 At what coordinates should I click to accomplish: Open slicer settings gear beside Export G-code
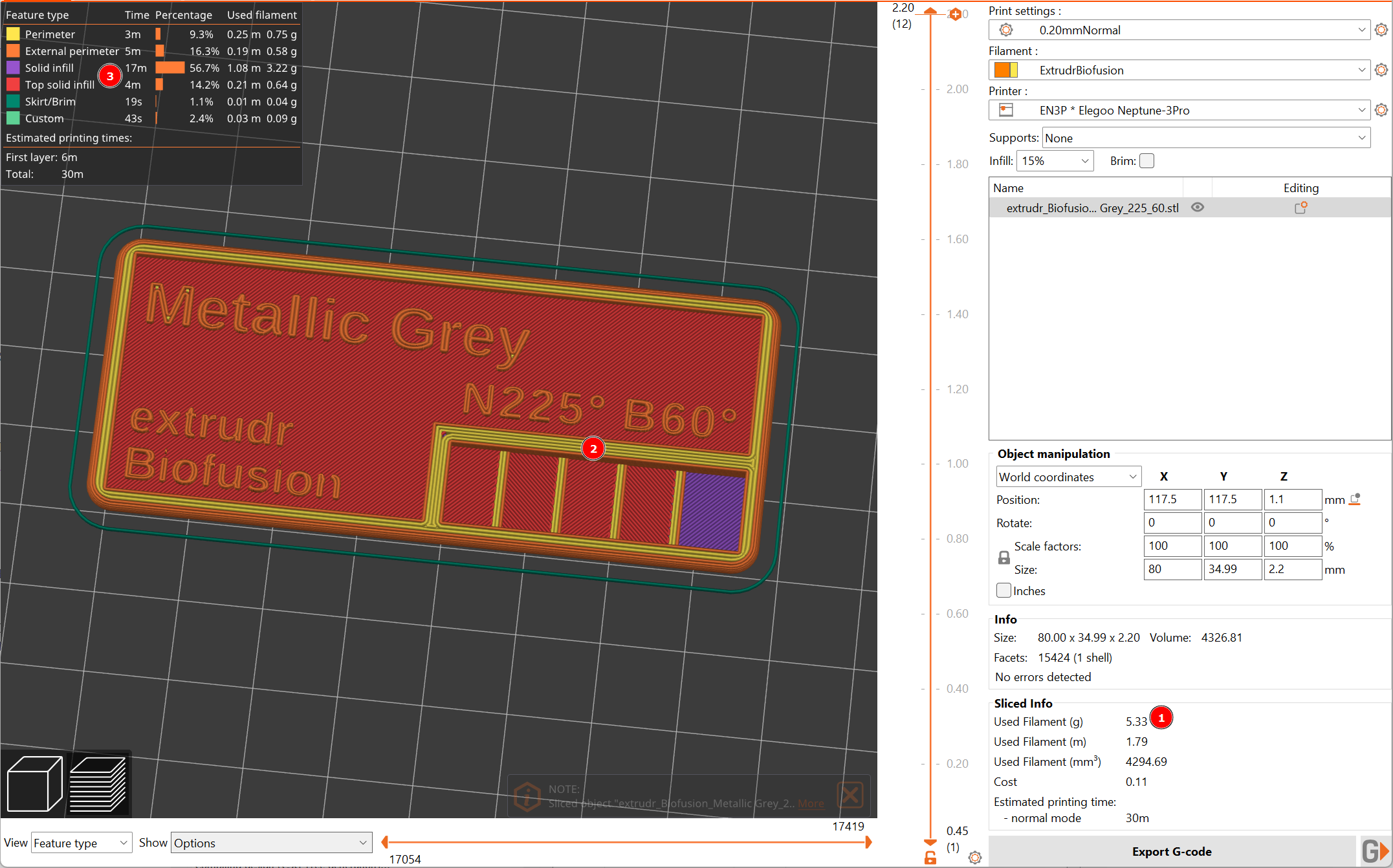click(975, 857)
